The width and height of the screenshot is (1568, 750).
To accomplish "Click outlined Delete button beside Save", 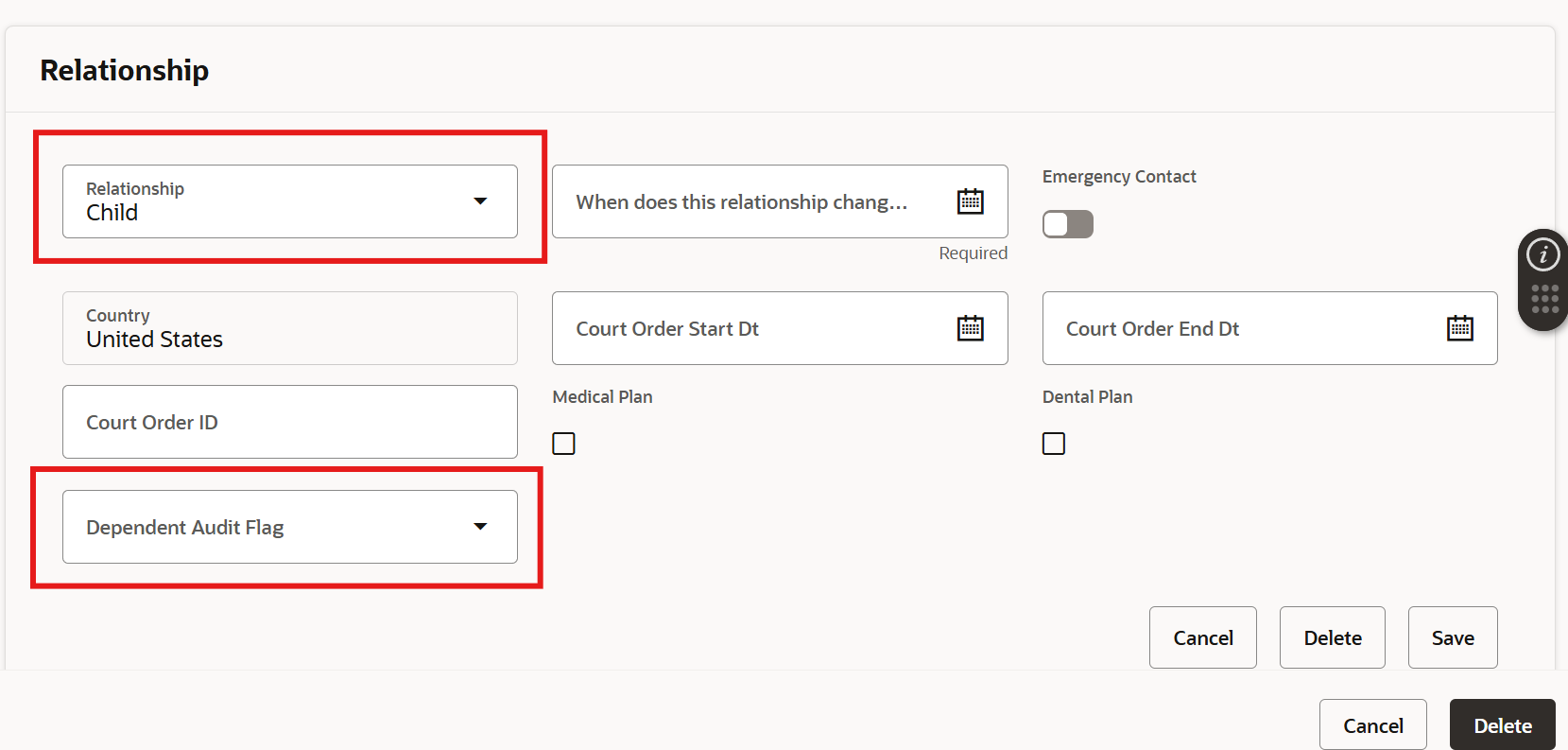I will coord(1333,637).
